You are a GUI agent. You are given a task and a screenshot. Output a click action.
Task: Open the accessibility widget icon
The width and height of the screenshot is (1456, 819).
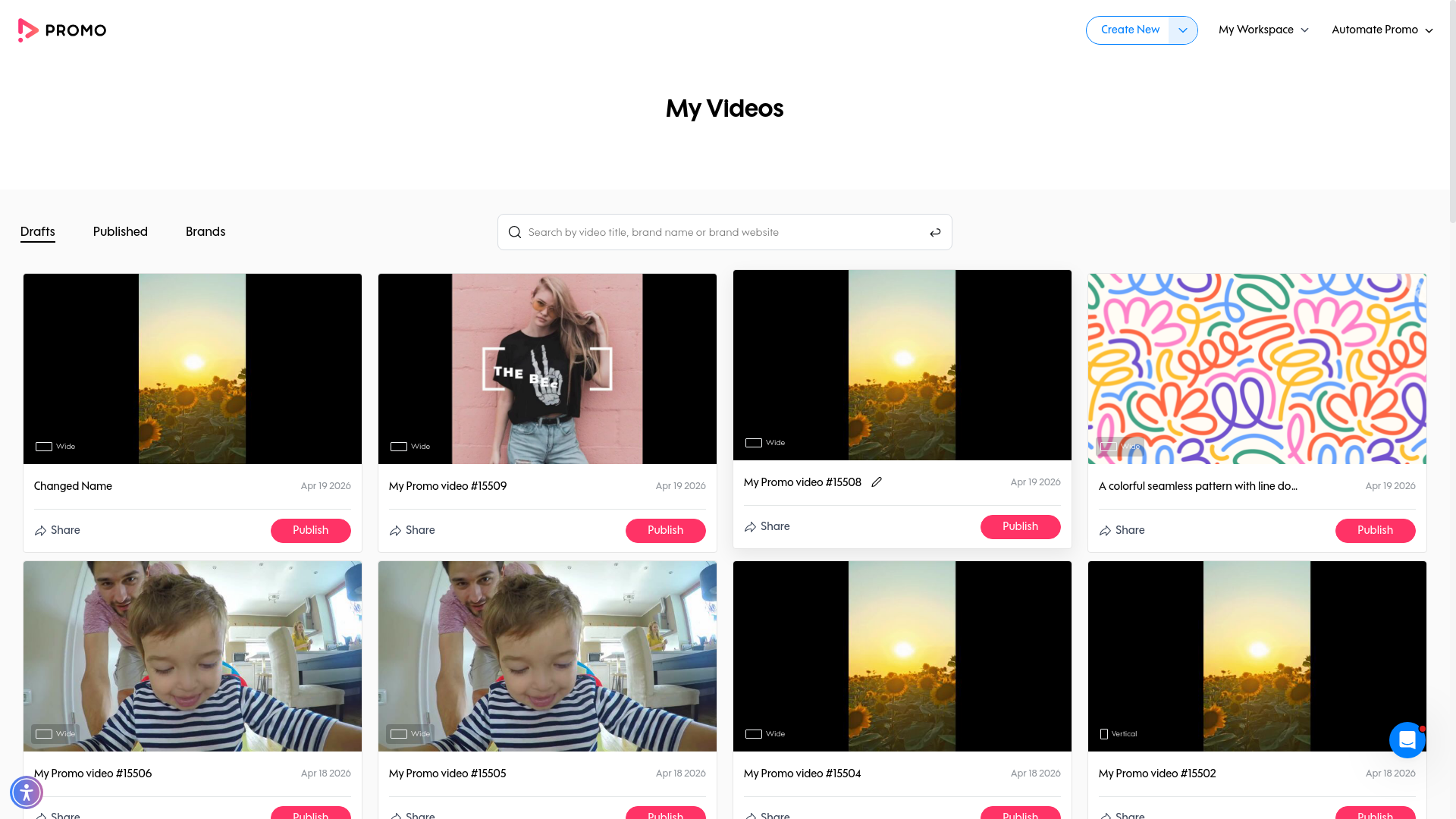coord(27,792)
